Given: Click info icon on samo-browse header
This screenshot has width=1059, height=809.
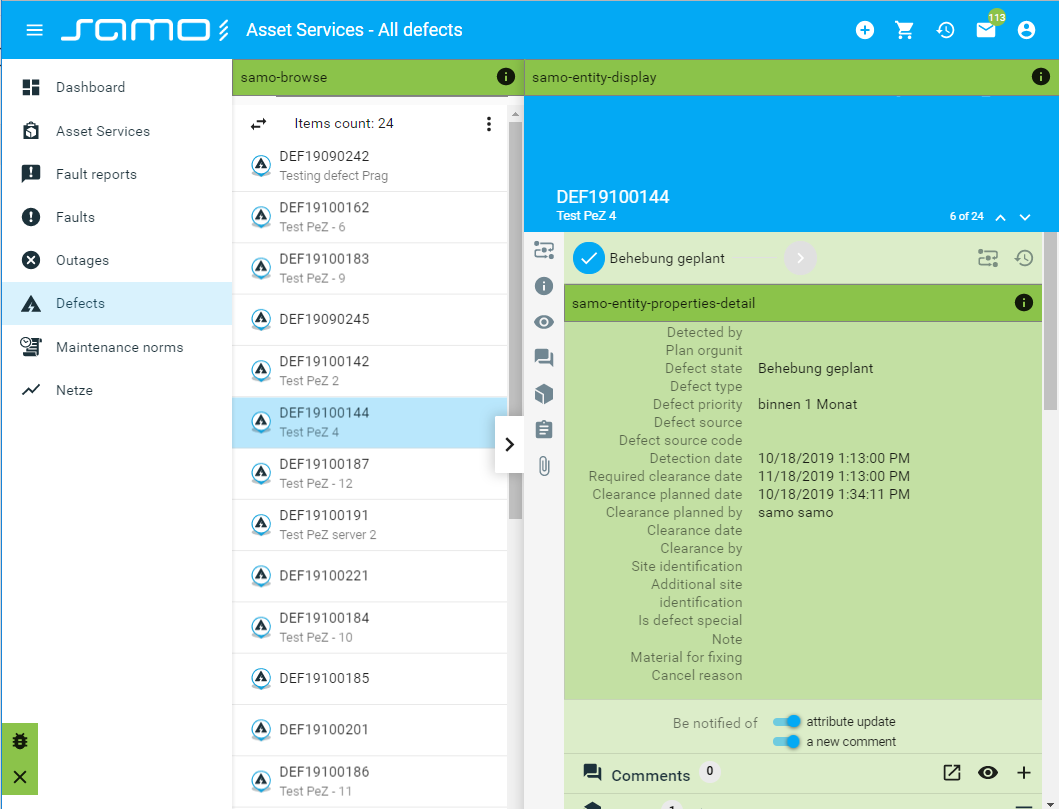Looking at the screenshot, I should click(x=505, y=77).
